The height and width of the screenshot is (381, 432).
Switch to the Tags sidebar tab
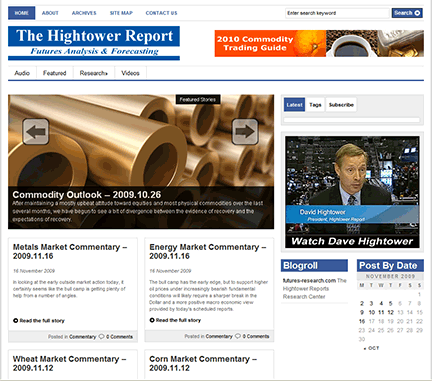tap(315, 105)
